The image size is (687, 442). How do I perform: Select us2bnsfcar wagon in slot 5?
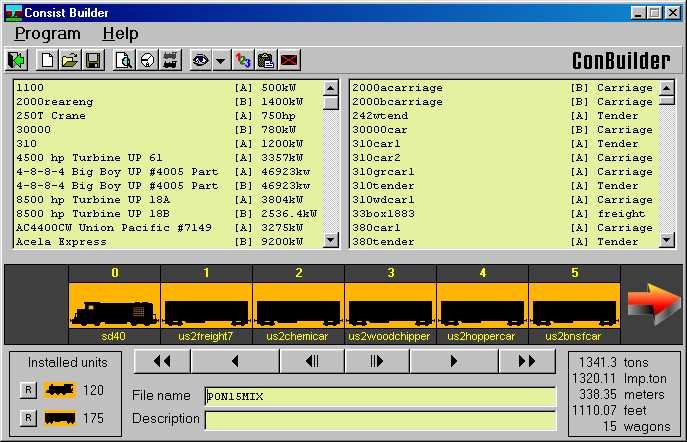[x=574, y=305]
